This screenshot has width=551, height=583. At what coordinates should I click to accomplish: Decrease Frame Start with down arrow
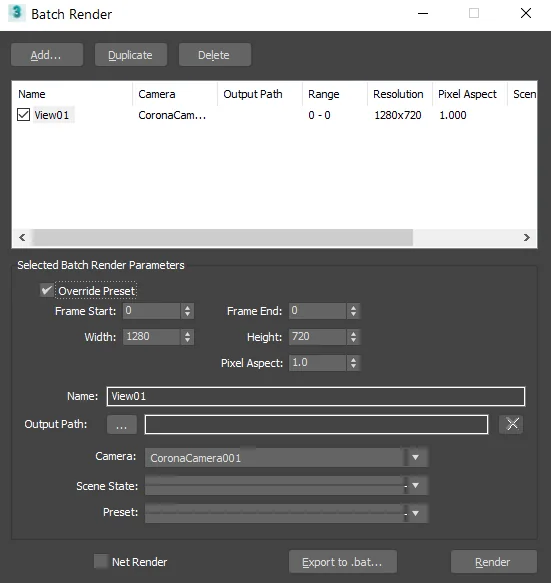point(187,315)
